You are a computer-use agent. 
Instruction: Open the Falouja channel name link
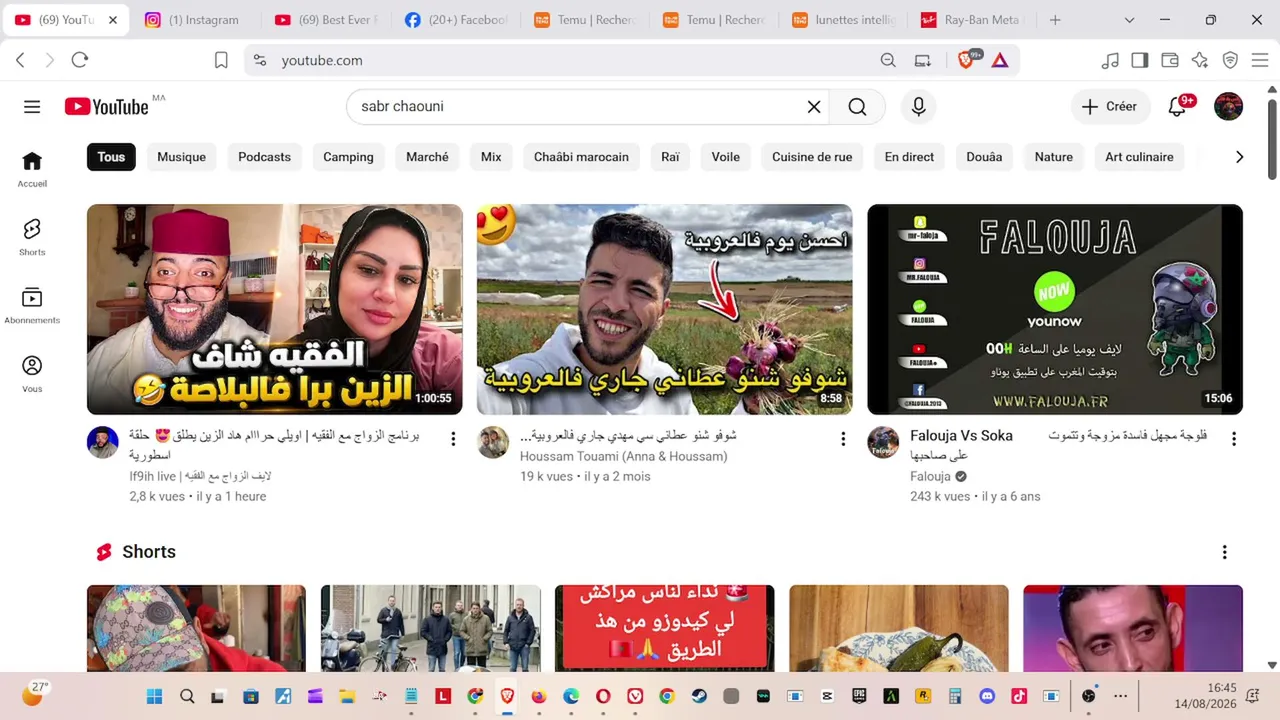[930, 476]
